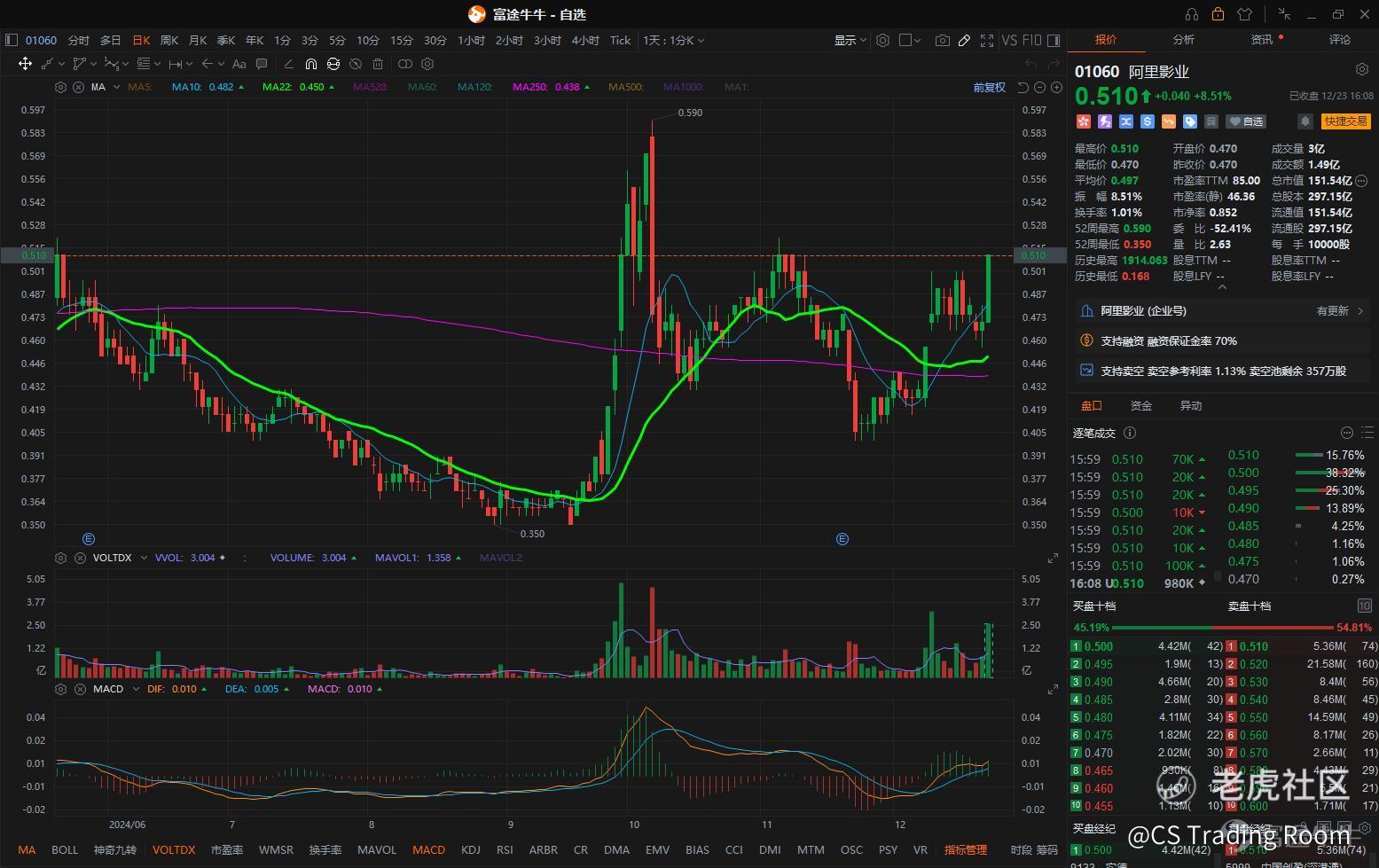Open the 1天:1分K period dropdown
This screenshot has height=868, width=1379.
pos(674,40)
